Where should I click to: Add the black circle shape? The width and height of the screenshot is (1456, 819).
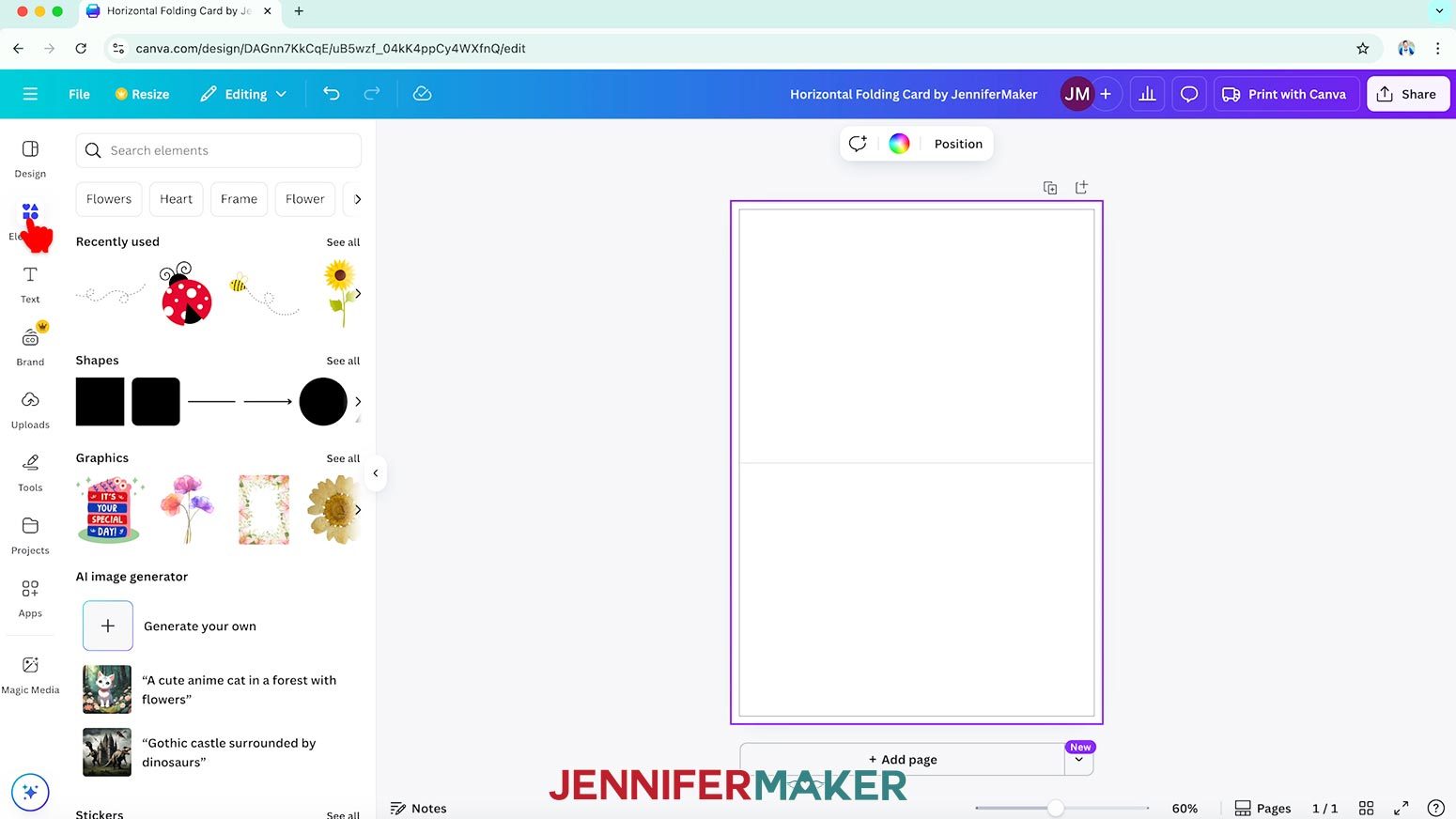[x=323, y=402]
